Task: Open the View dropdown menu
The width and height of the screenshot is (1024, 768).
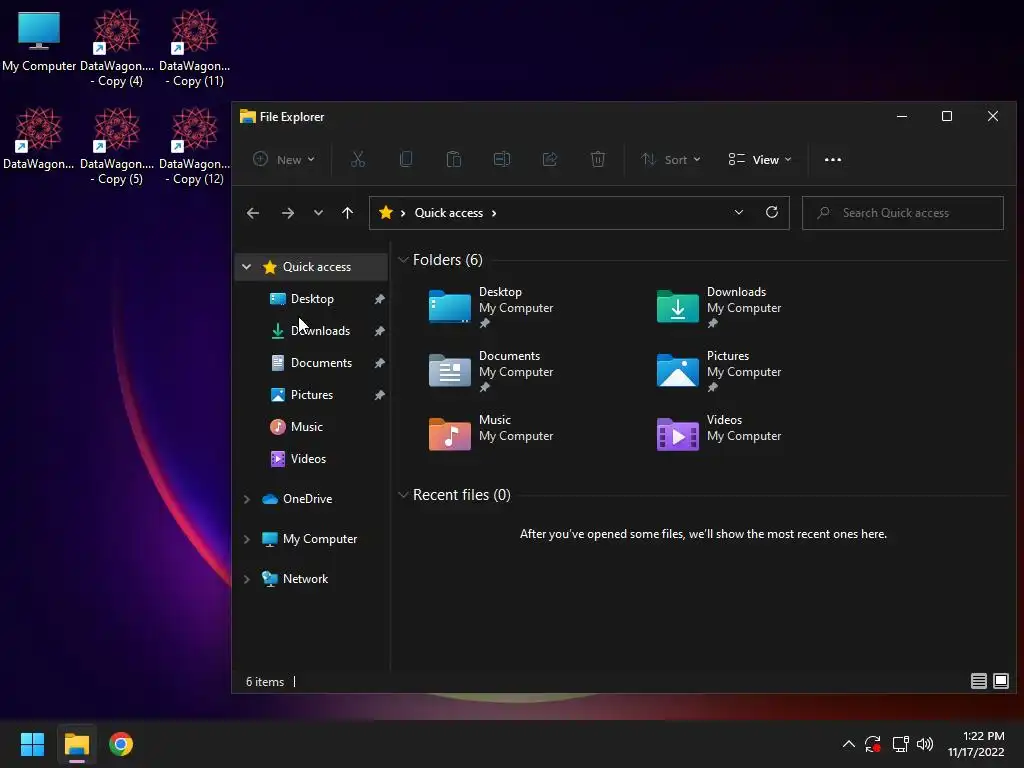Action: pos(760,159)
